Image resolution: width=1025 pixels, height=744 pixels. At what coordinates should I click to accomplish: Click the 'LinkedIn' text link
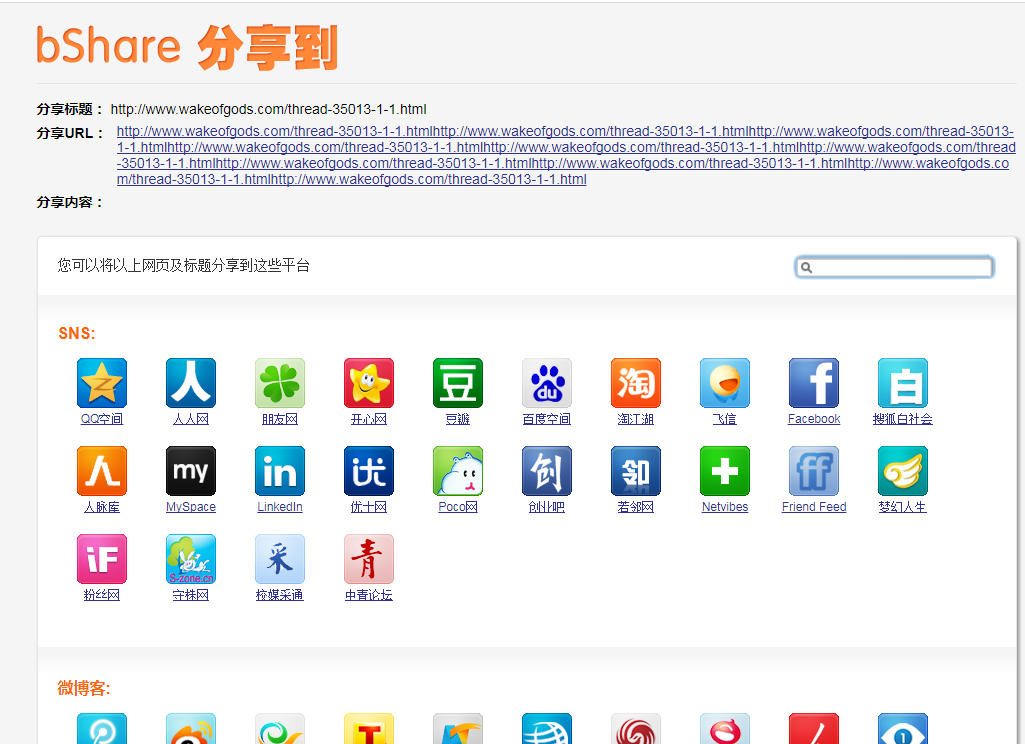(x=280, y=507)
